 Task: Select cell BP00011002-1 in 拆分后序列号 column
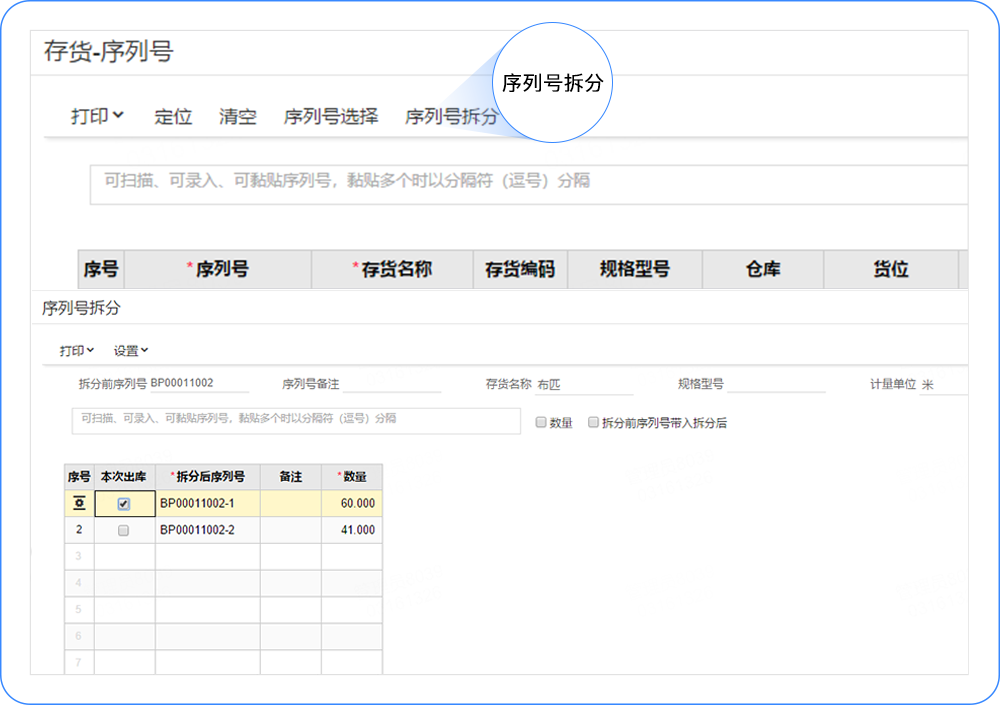coord(207,504)
